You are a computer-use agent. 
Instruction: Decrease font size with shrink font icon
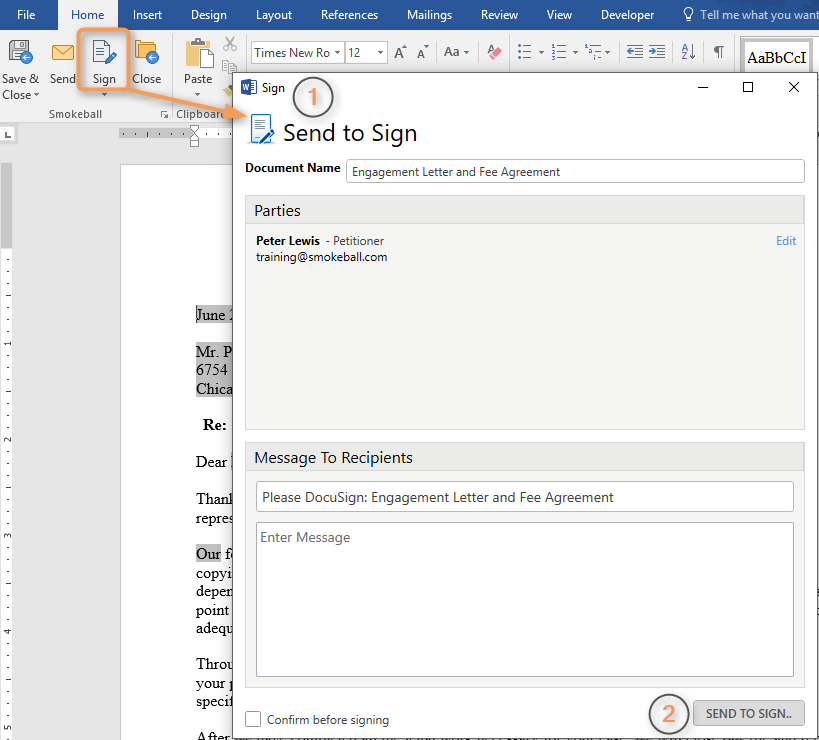tap(422, 52)
